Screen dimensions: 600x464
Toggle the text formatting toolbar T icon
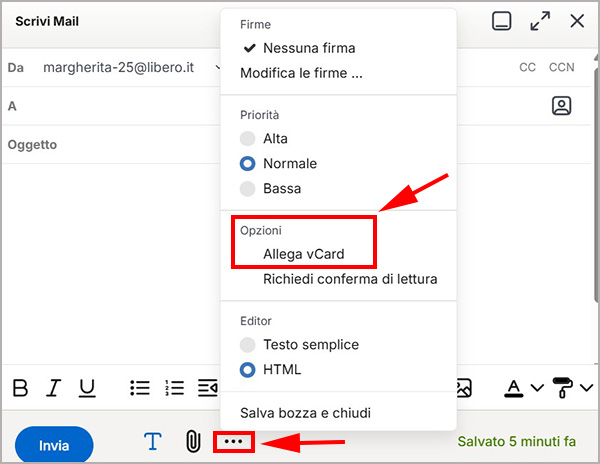click(x=153, y=442)
